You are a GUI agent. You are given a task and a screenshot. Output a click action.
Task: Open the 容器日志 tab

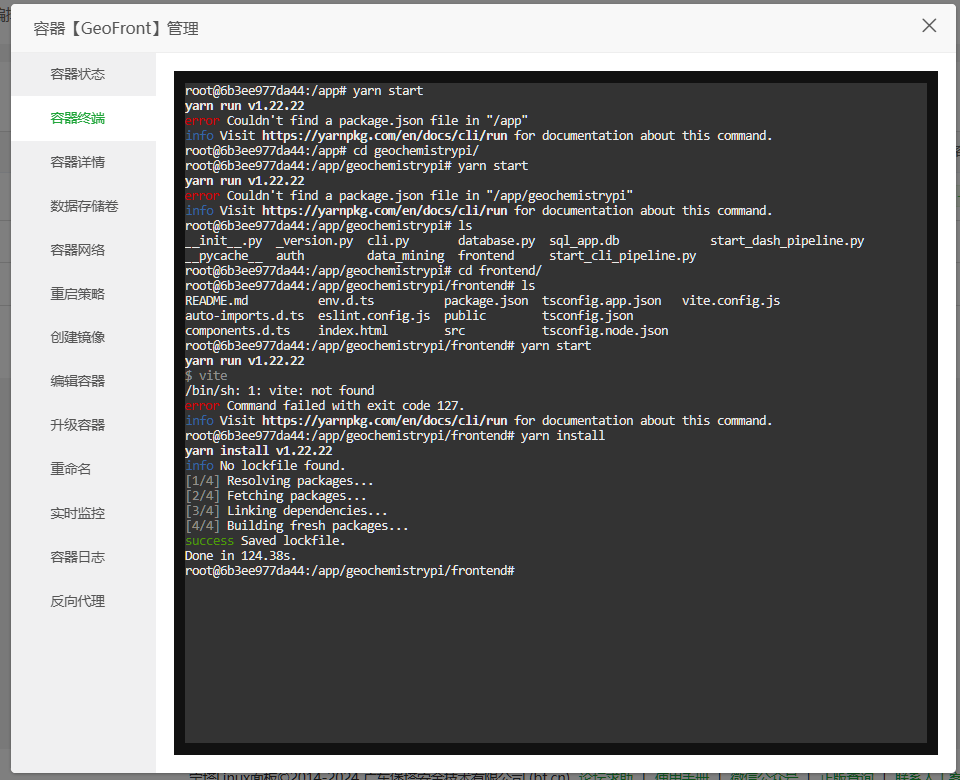click(x=83, y=557)
